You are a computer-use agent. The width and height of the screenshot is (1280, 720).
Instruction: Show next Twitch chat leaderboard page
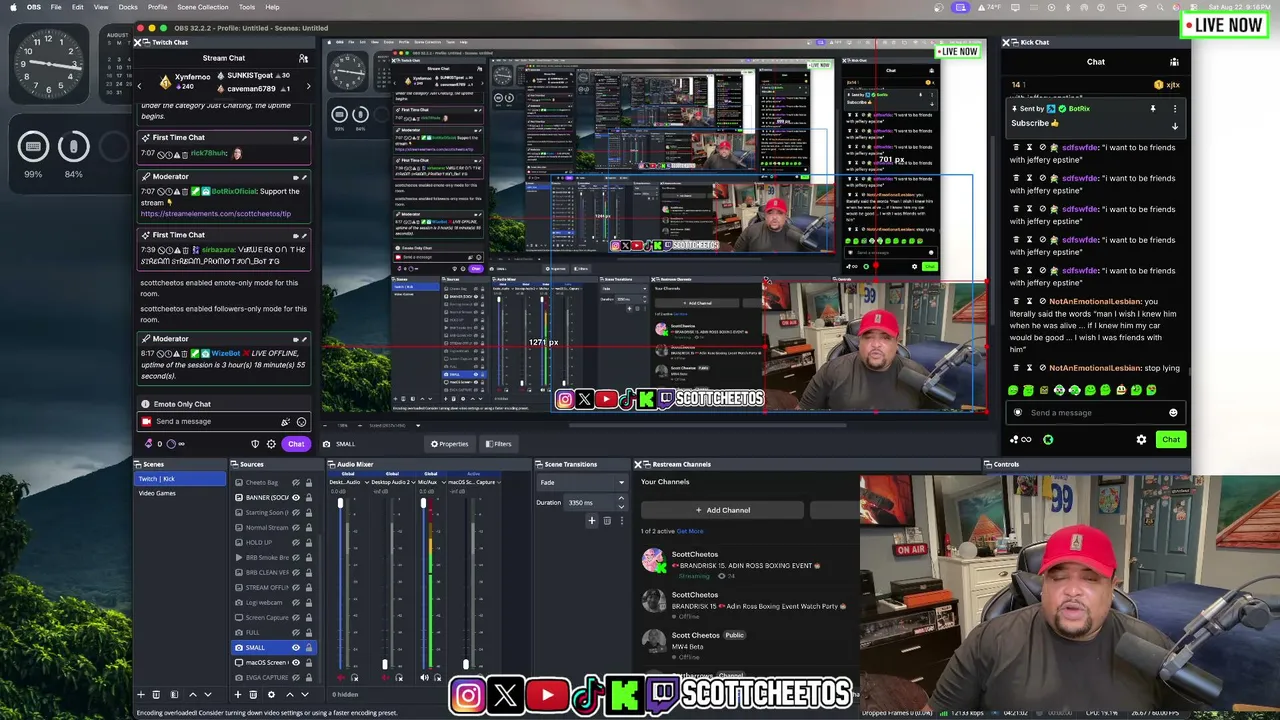pyautogui.click(x=308, y=85)
